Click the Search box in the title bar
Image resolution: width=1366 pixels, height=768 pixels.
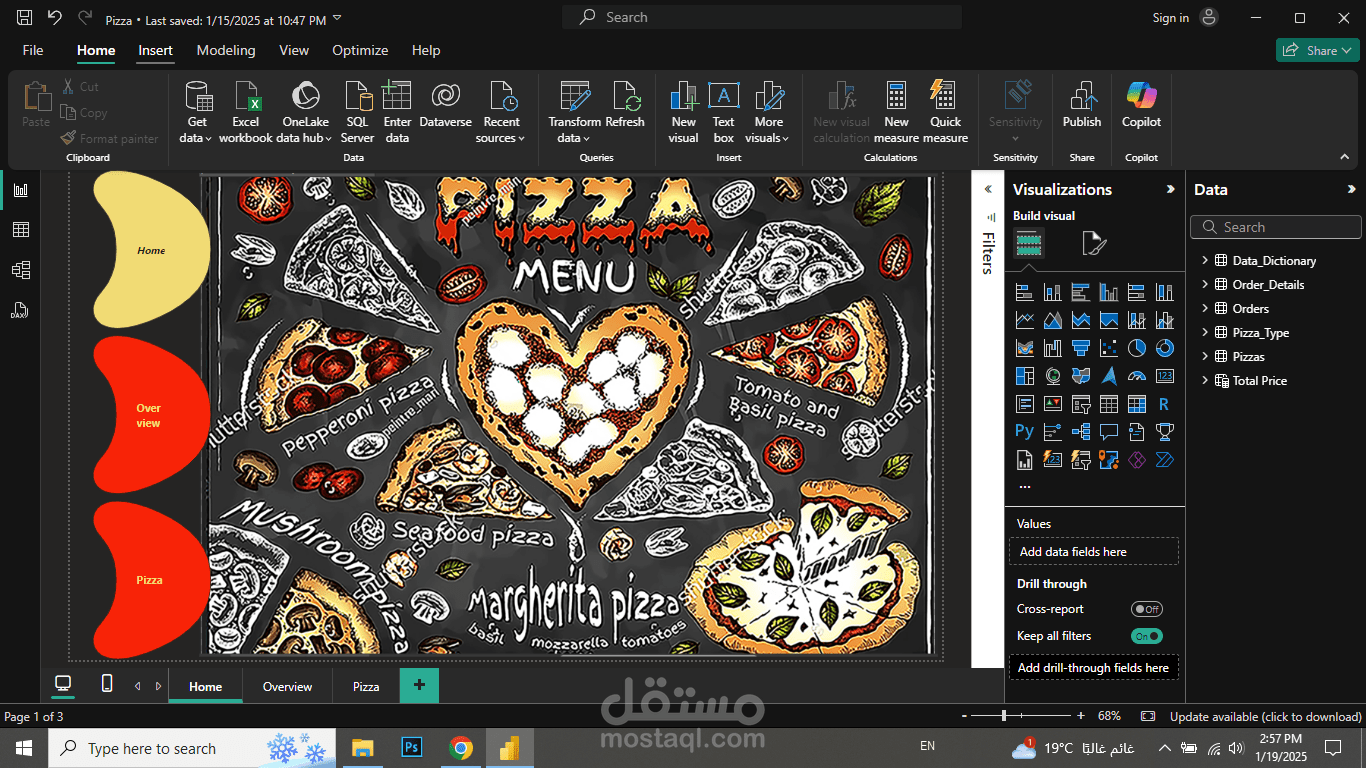pos(762,17)
